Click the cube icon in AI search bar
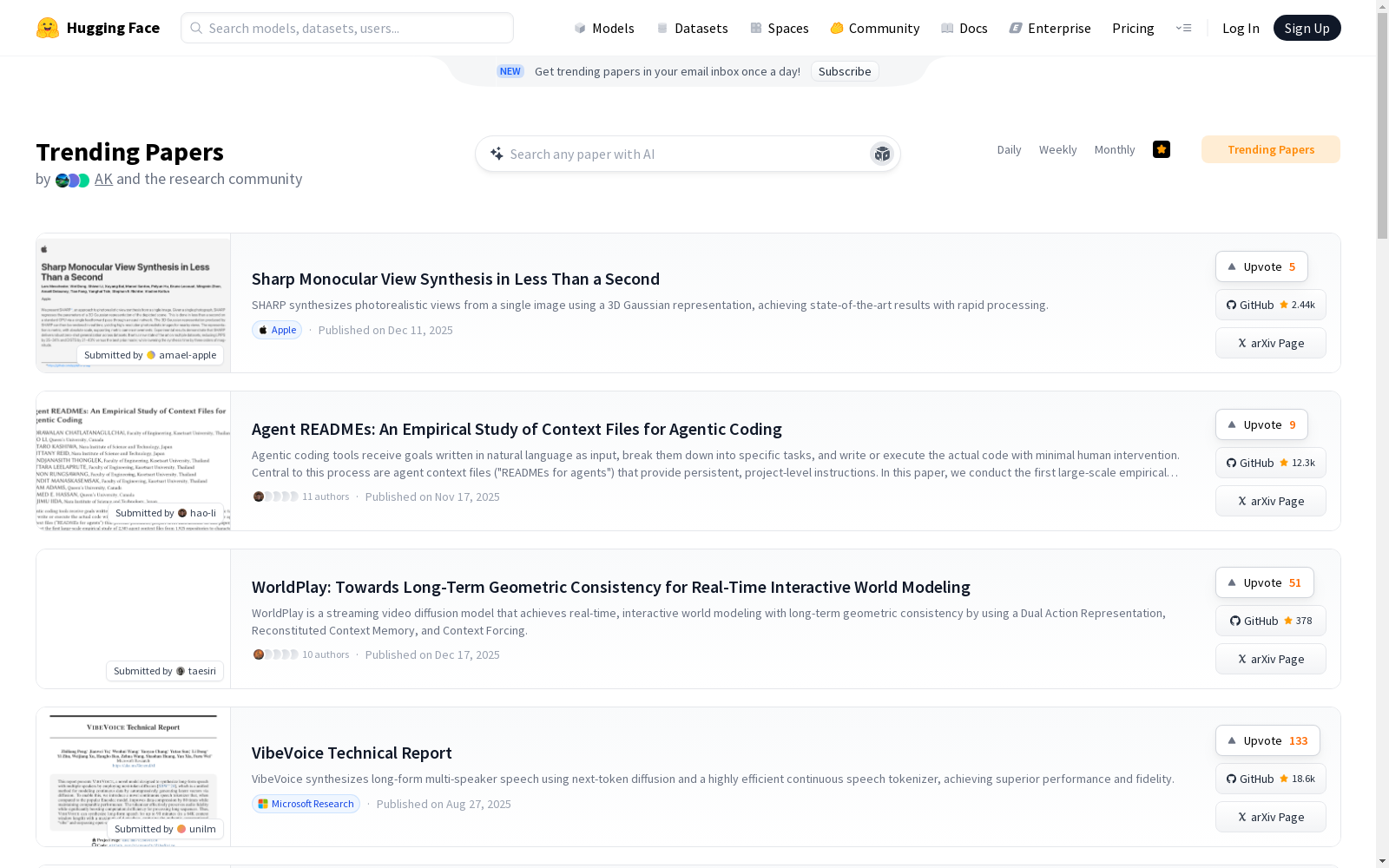The height and width of the screenshot is (868, 1389). pyautogui.click(x=882, y=154)
